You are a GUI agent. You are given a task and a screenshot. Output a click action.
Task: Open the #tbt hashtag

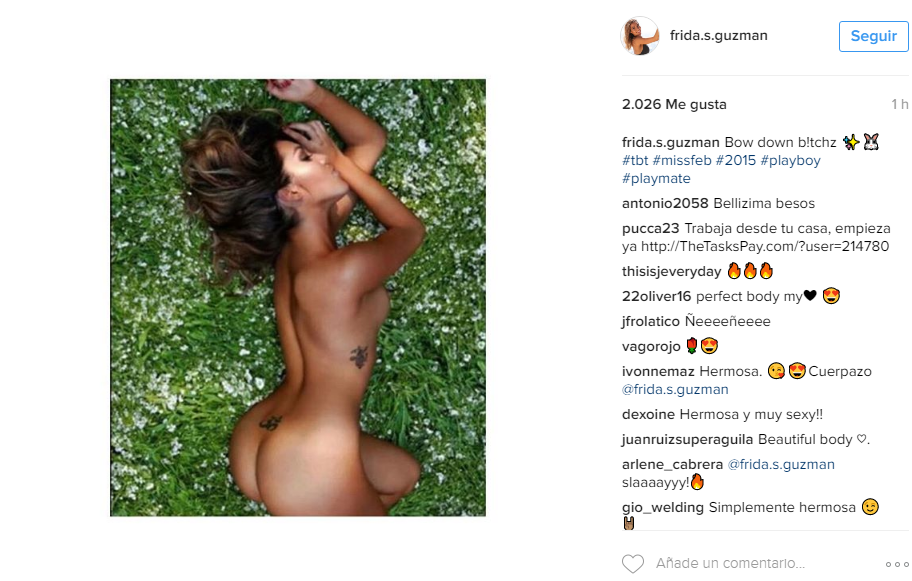pyautogui.click(x=635, y=161)
